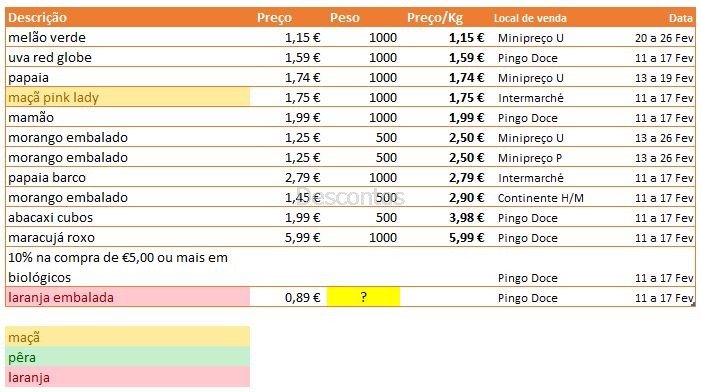This screenshot has width=701, height=392.
Task: Click the yellow question mark cell
Action: tap(363, 297)
